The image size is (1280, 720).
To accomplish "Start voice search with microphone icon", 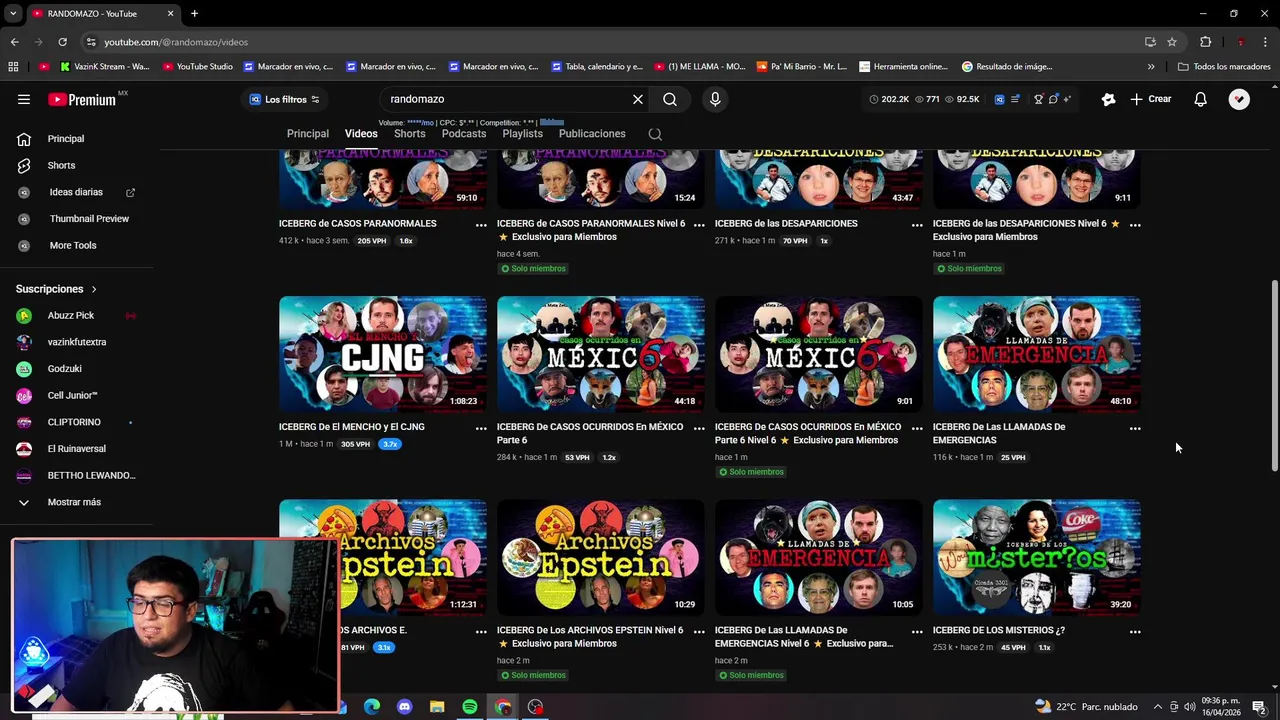I will (715, 99).
